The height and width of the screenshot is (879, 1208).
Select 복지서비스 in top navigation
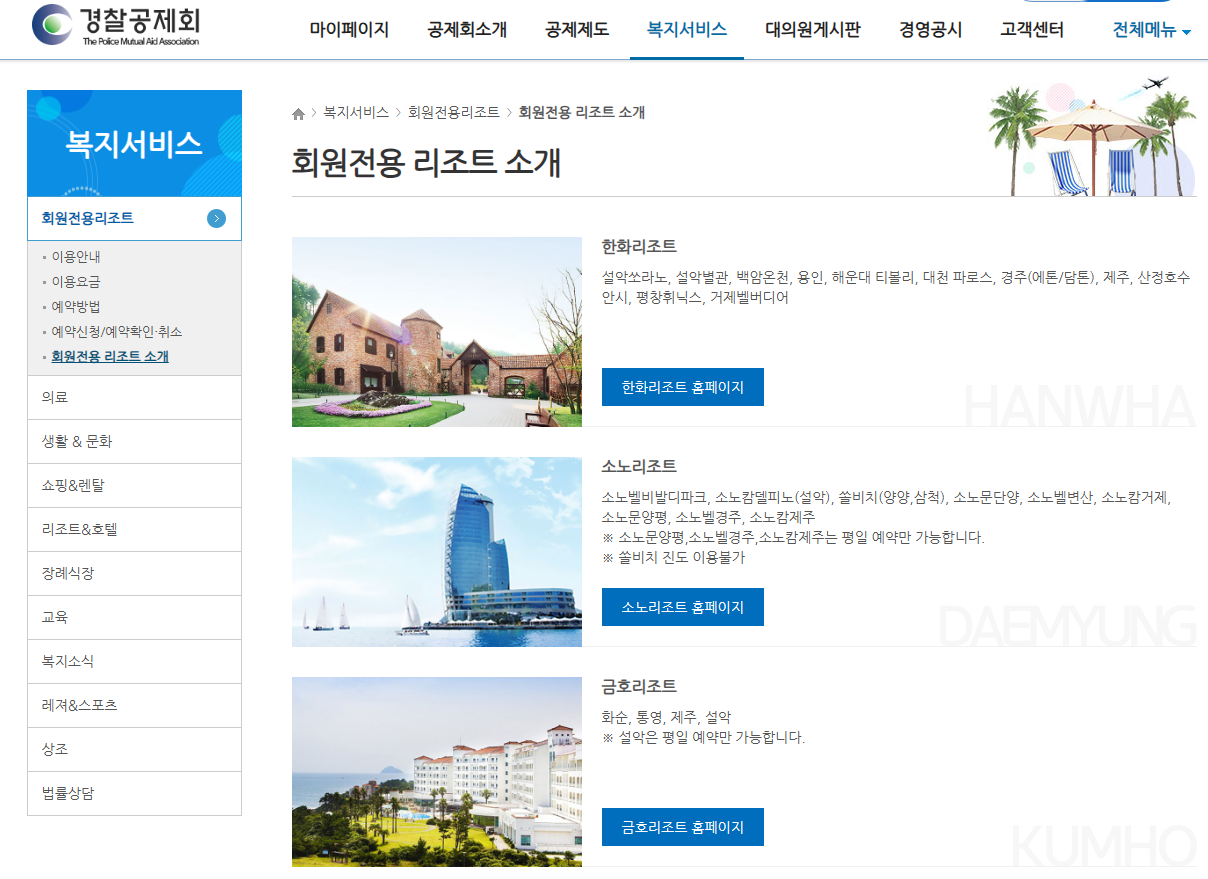pos(687,30)
